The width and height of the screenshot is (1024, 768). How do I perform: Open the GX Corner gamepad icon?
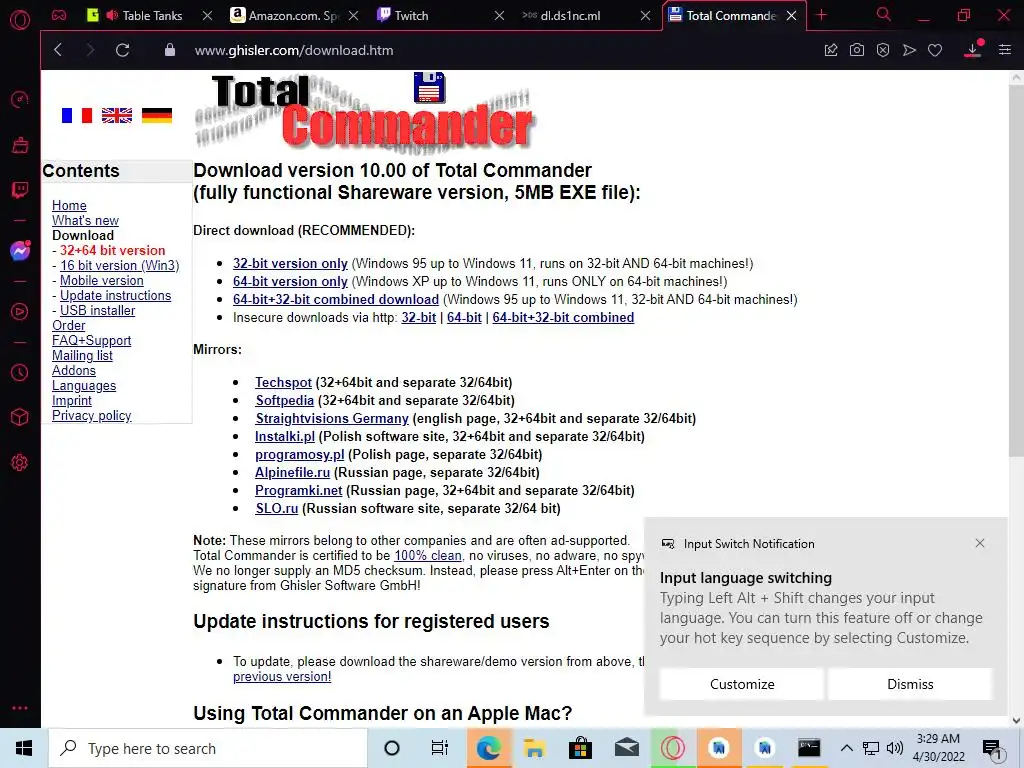59,15
